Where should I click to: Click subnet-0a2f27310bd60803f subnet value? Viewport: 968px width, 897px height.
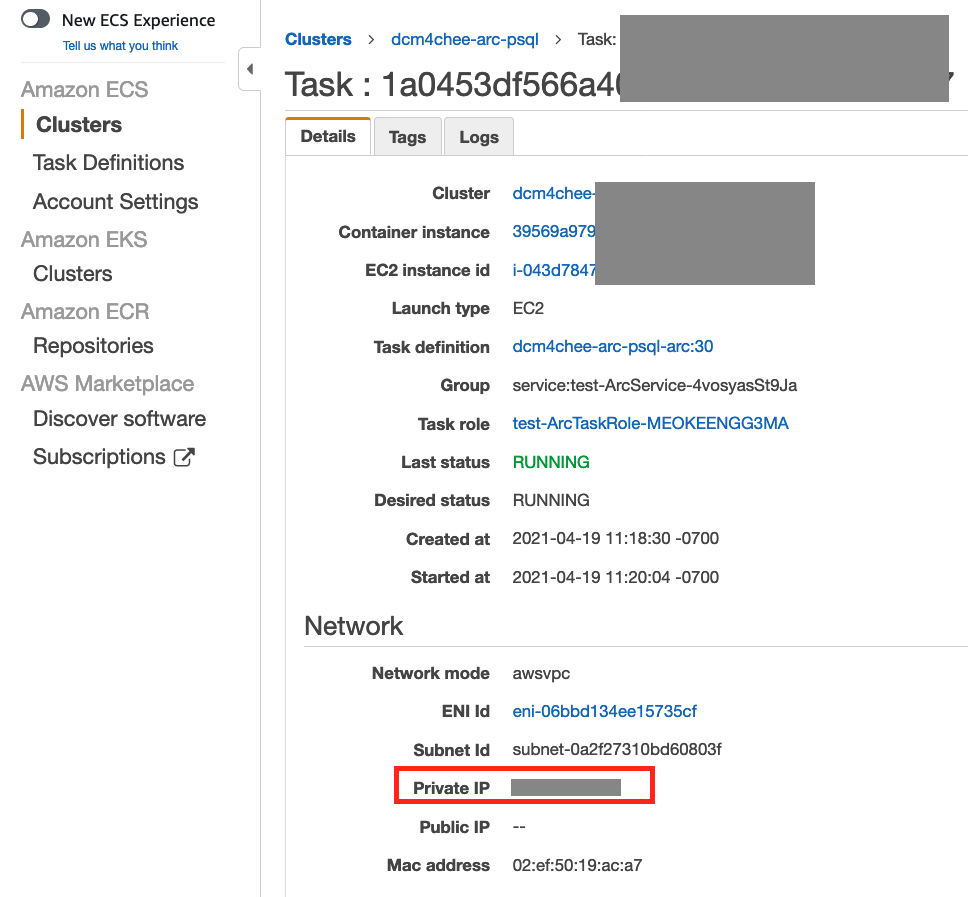pos(617,749)
